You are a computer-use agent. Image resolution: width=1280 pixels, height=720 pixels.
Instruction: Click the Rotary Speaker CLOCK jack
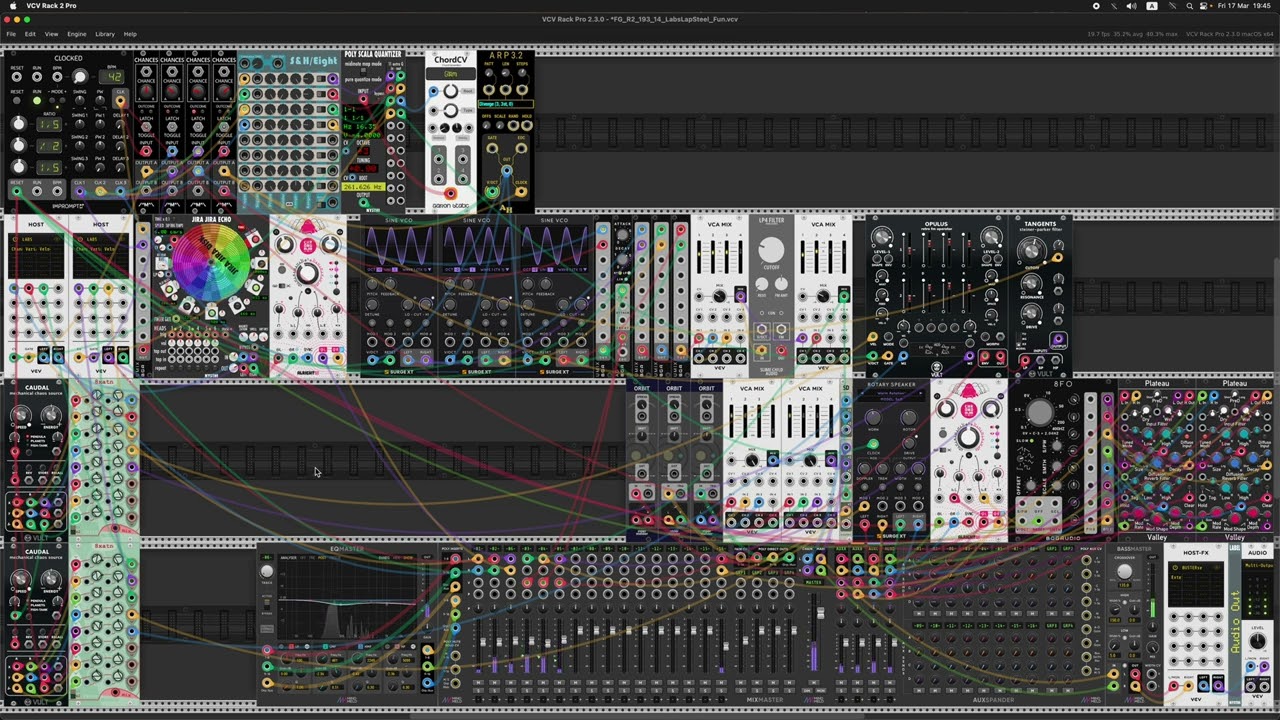point(873,444)
